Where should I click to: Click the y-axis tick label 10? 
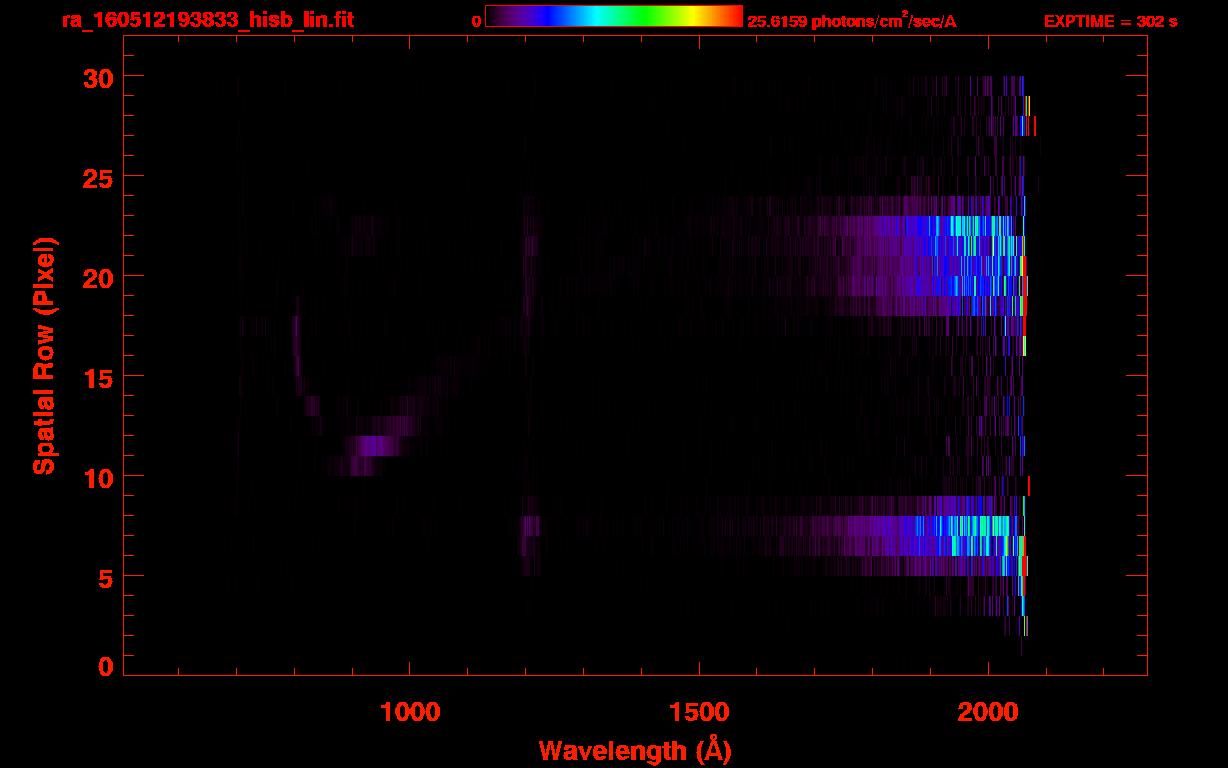97,477
